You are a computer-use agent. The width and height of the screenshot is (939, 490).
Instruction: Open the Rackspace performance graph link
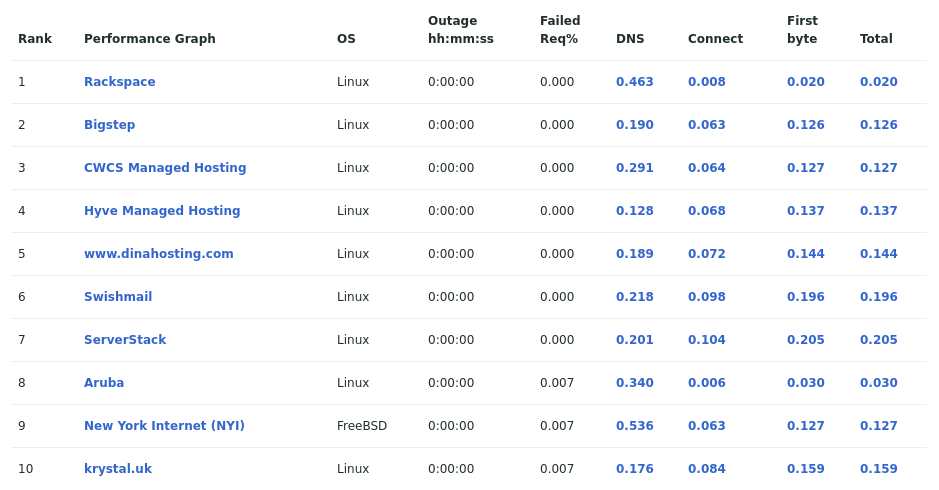tap(119, 82)
